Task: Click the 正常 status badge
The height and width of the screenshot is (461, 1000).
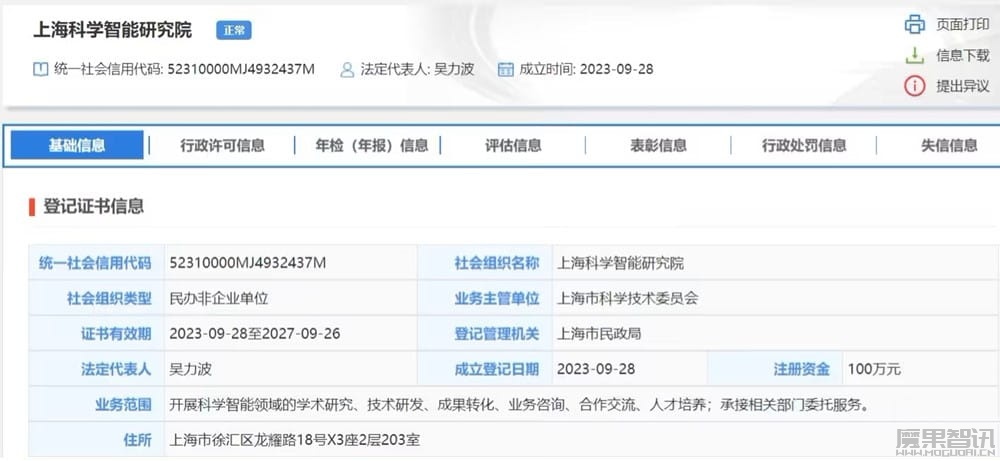Action: (x=233, y=31)
